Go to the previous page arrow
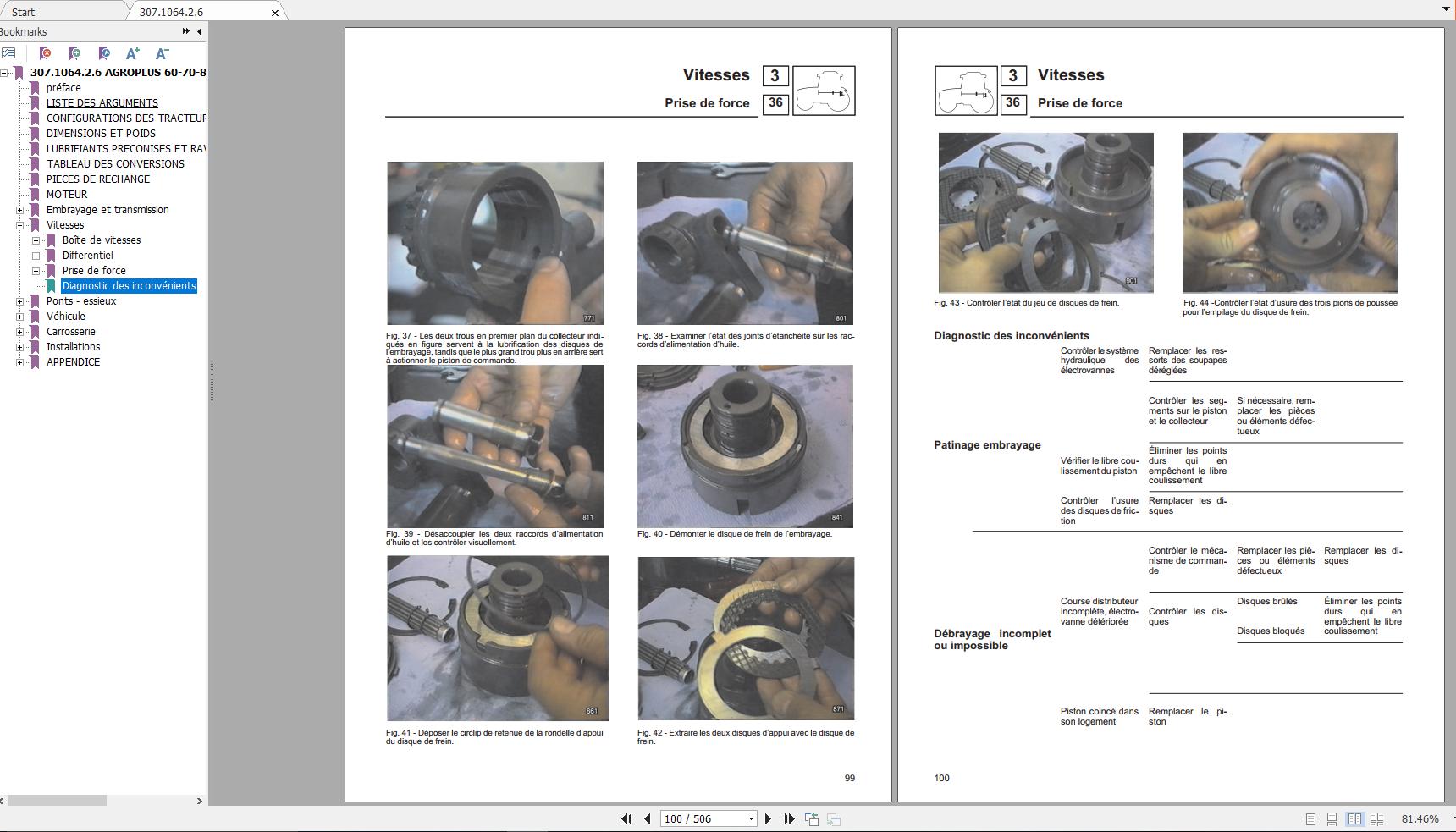The width and height of the screenshot is (1456, 832). point(648,818)
